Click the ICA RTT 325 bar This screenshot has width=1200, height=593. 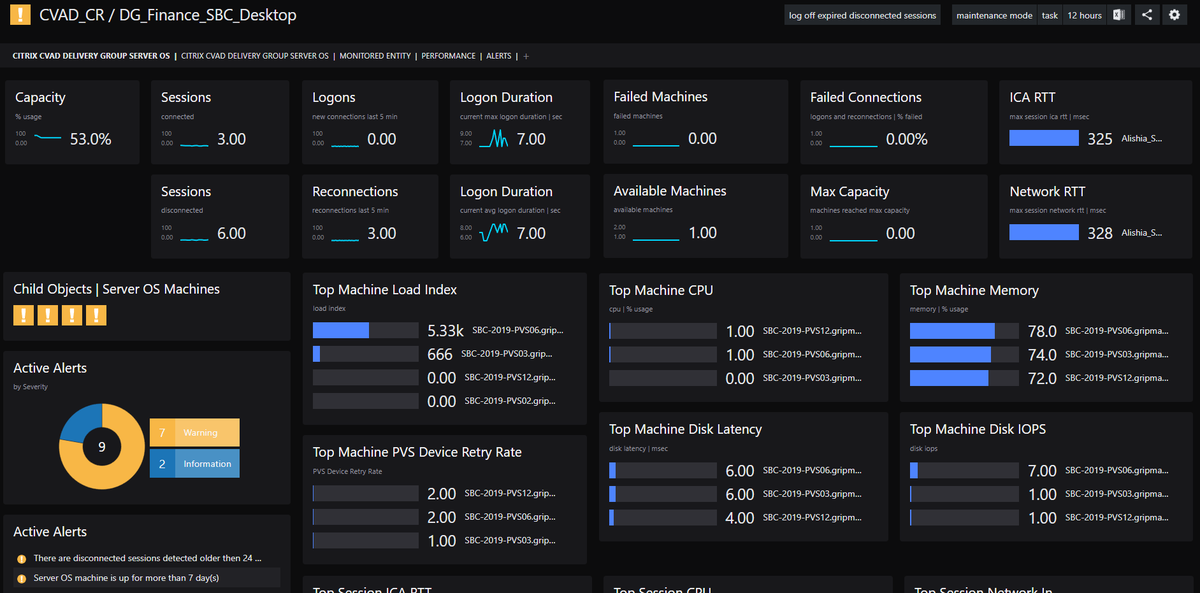(x=1044, y=139)
